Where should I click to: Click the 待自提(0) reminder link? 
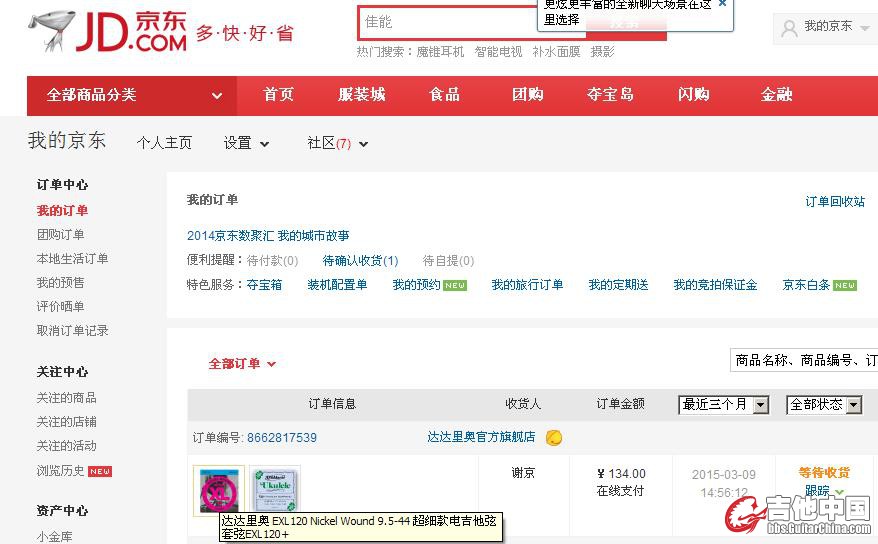coord(448,261)
